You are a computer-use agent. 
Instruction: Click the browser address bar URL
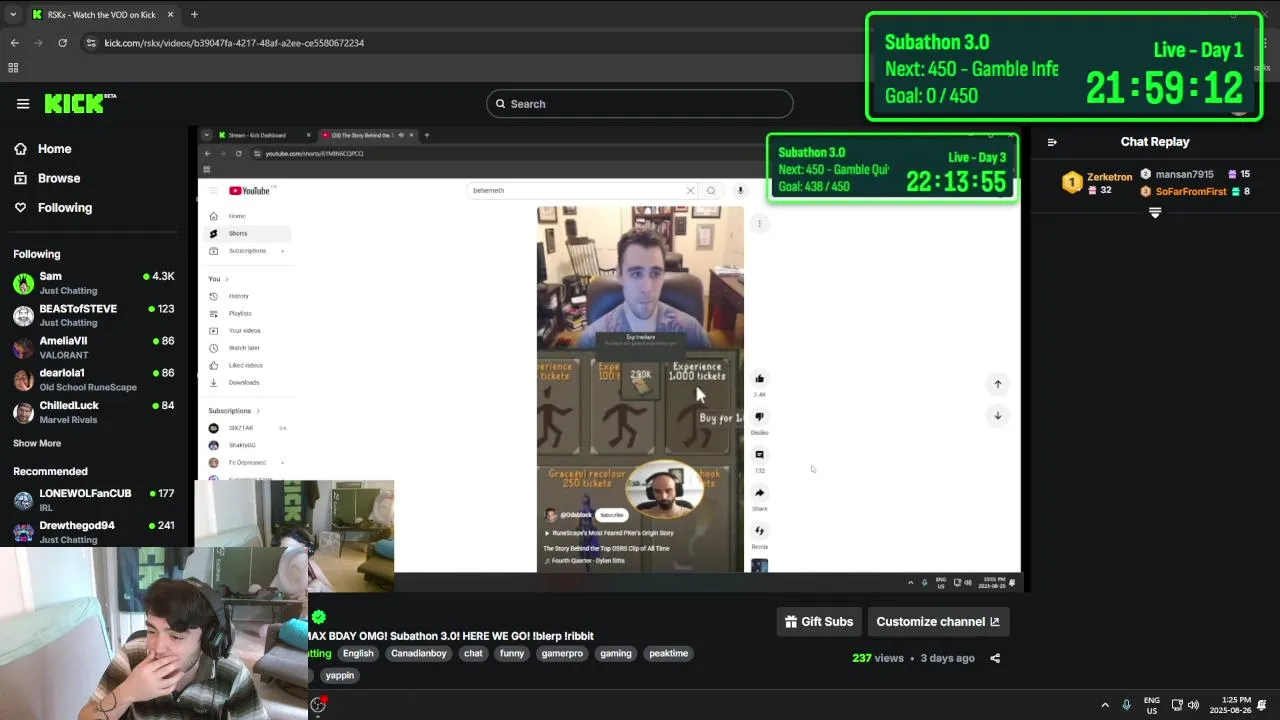click(x=234, y=43)
